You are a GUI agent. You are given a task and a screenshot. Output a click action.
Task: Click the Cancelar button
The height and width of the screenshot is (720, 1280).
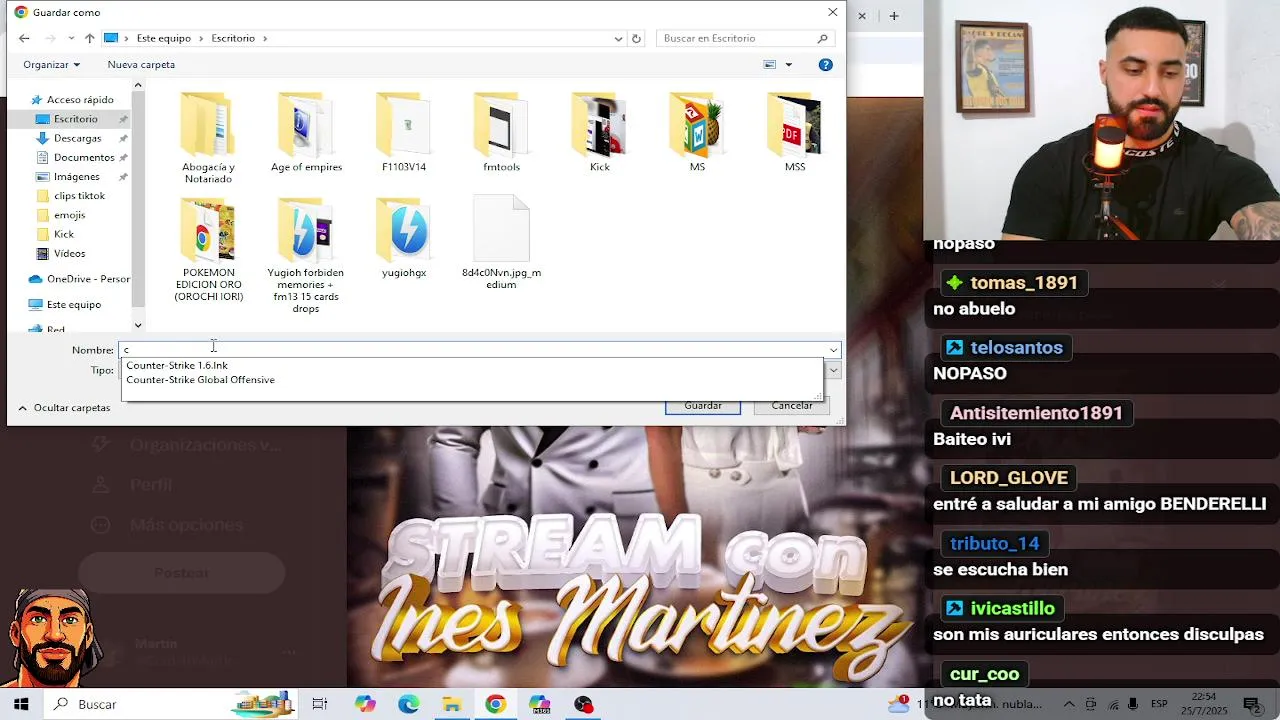click(792, 405)
